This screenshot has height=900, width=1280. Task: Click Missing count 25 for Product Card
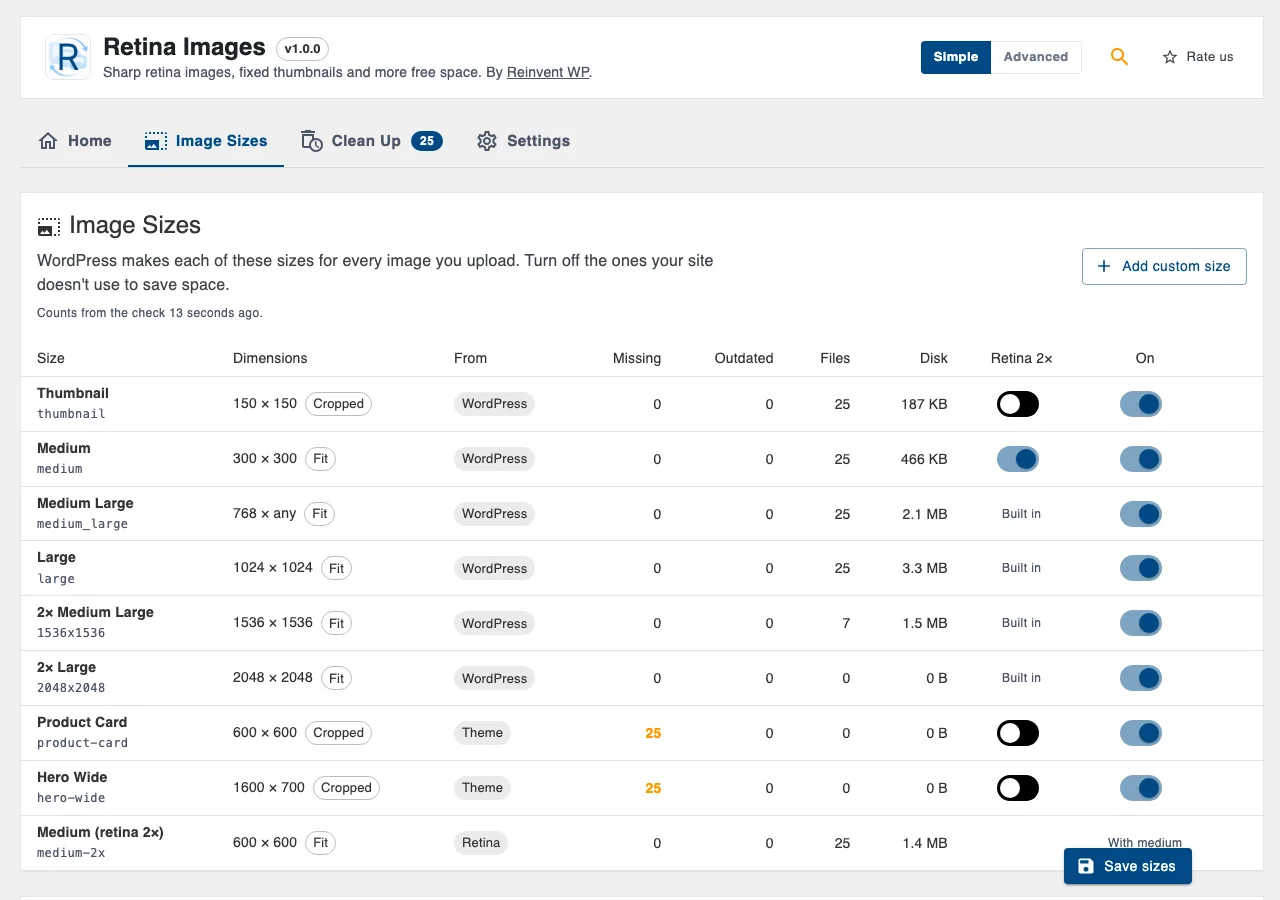click(653, 733)
